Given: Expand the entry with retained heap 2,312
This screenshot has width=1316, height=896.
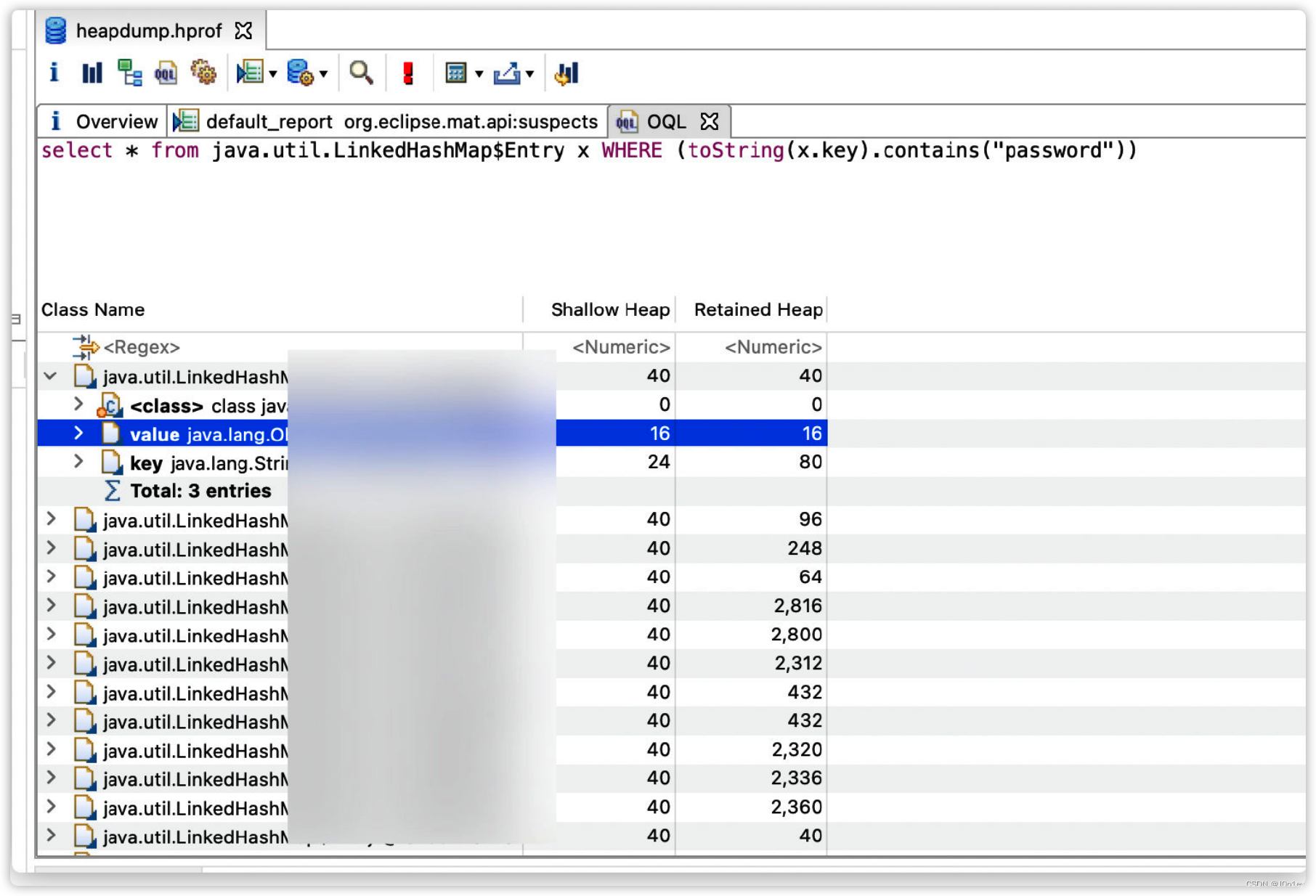Looking at the screenshot, I should click(51, 662).
